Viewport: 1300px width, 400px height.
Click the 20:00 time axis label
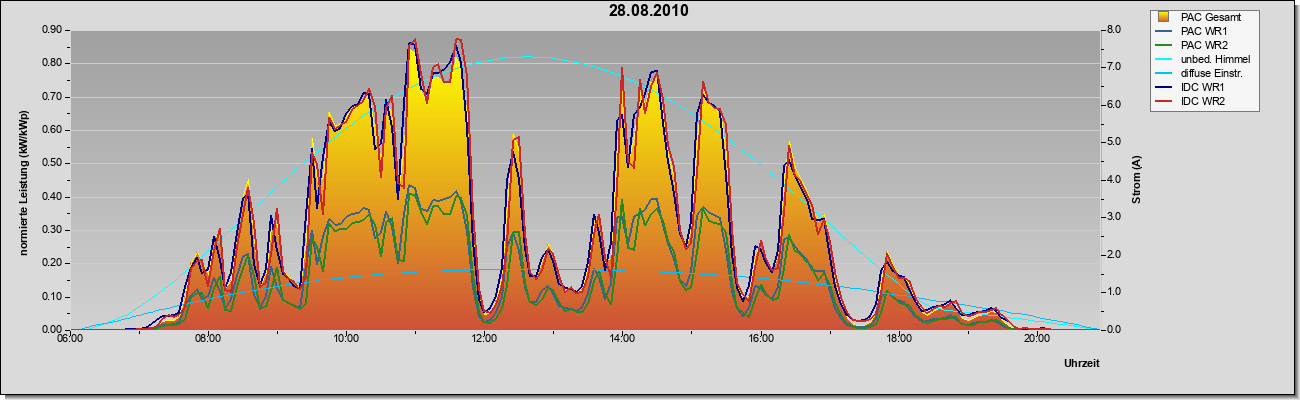click(1037, 339)
